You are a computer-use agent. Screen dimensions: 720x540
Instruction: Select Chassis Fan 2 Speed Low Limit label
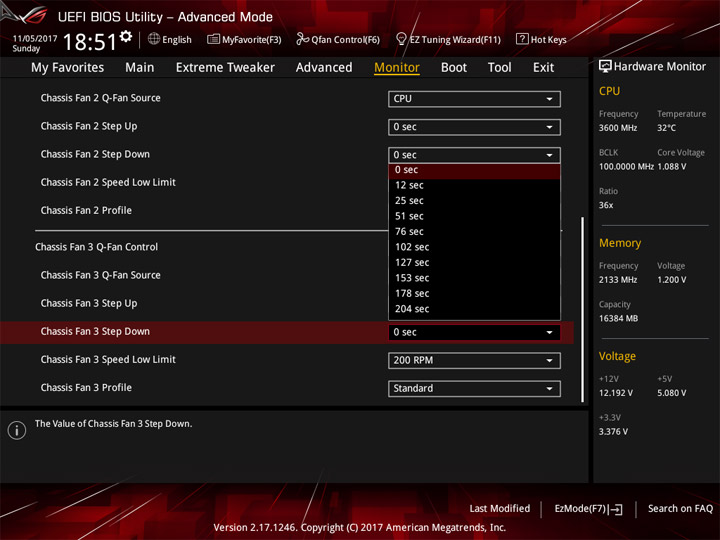pos(108,182)
